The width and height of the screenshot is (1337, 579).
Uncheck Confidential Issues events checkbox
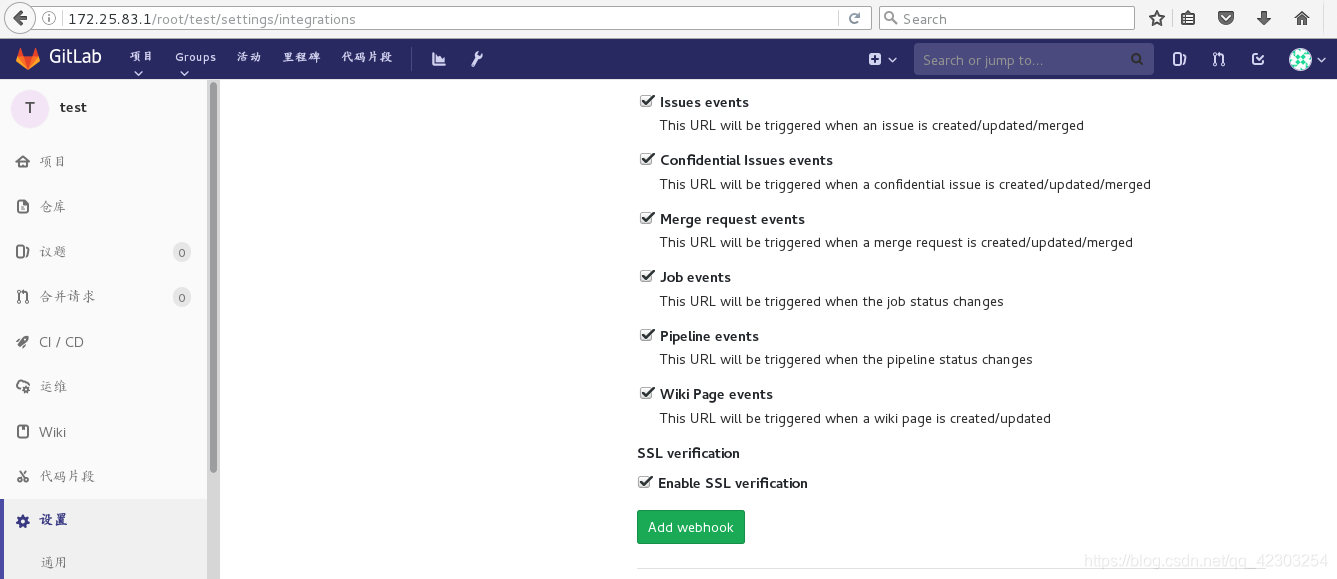click(x=647, y=159)
